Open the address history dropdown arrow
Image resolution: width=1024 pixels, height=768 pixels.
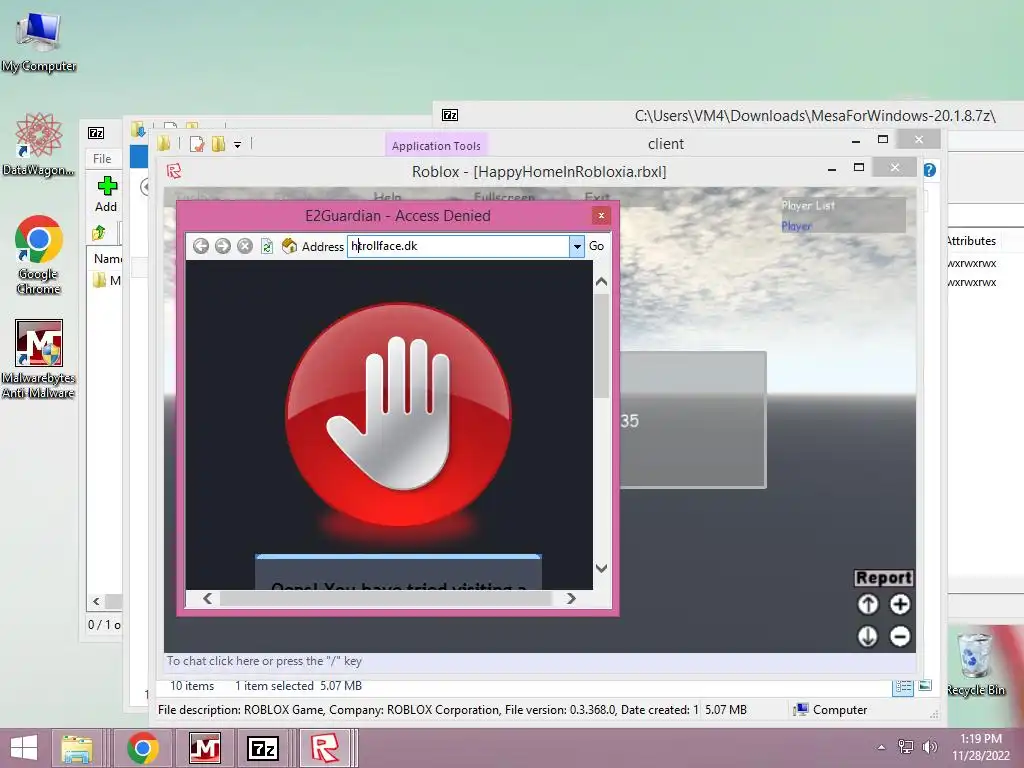(577, 246)
